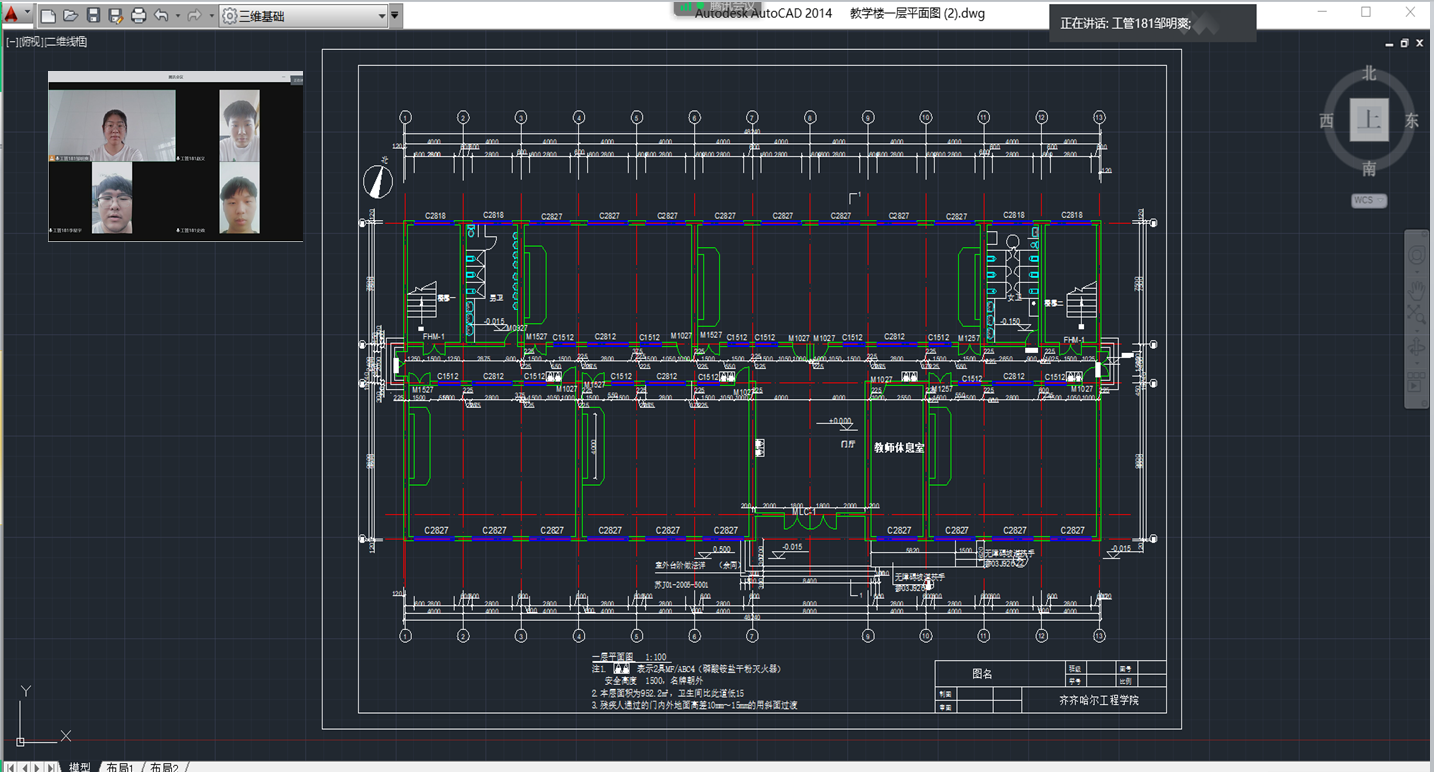
Task: Switch to the 布局1 layout tab
Action: click(119, 766)
